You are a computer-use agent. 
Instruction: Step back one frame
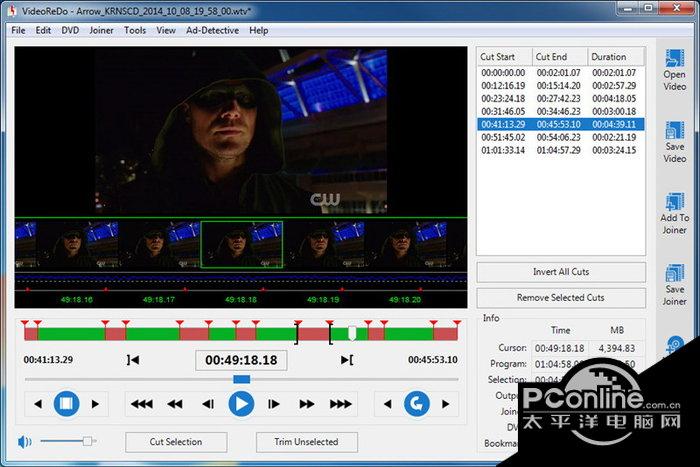point(208,404)
